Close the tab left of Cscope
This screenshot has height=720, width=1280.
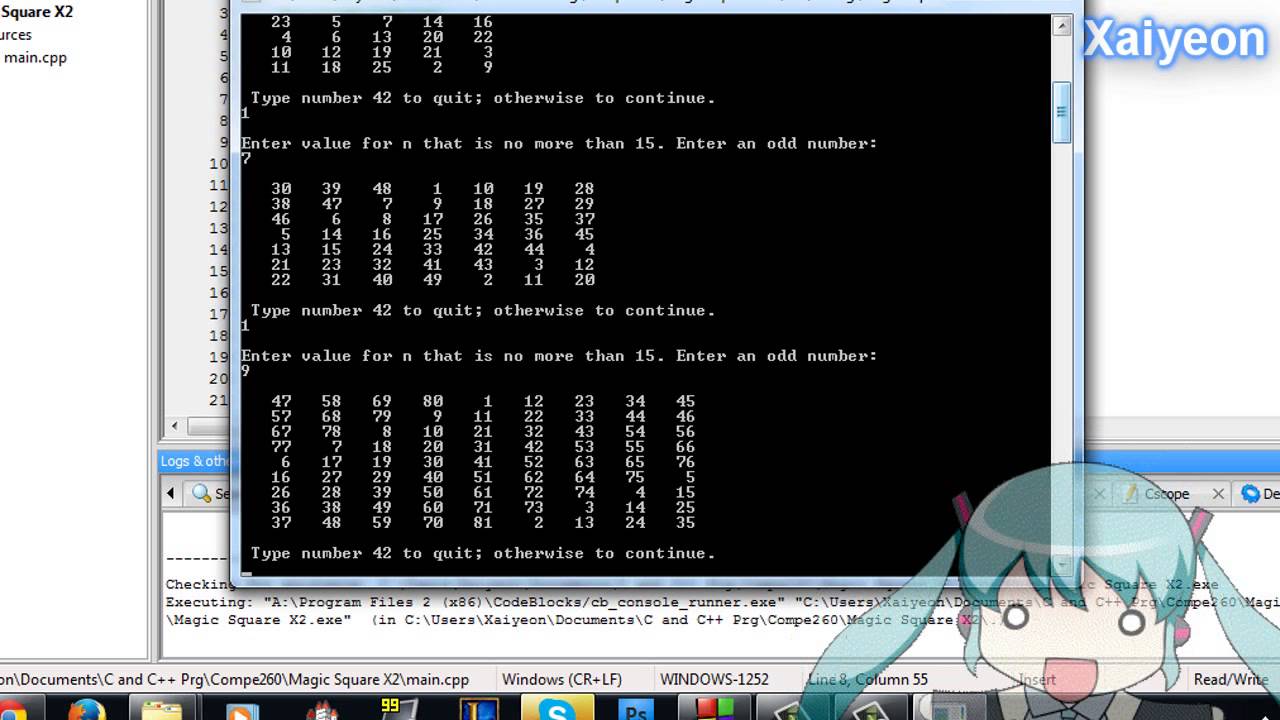pyautogui.click(x=1099, y=493)
